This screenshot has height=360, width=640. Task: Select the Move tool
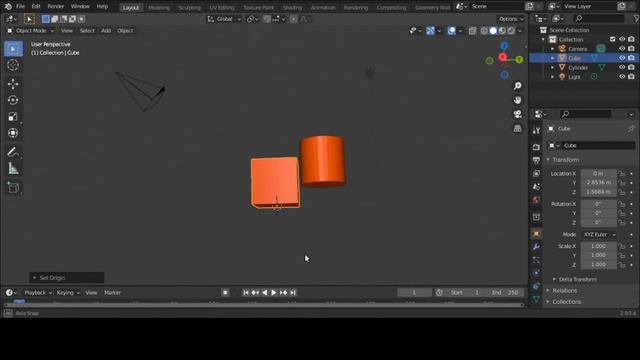coord(13,84)
